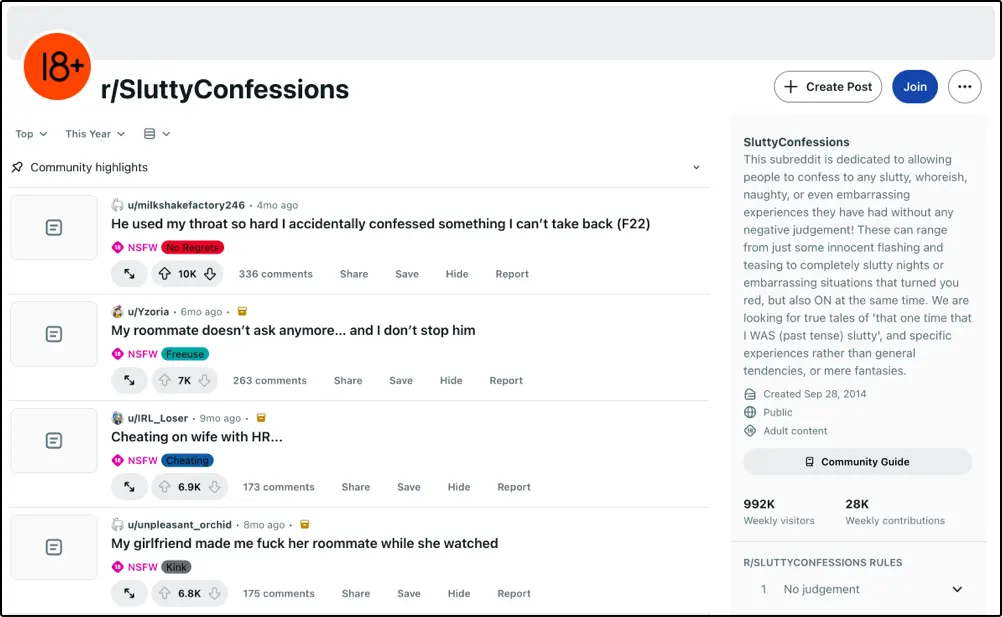Collapse the Community highlights section
1002x617 pixels.
(x=695, y=167)
